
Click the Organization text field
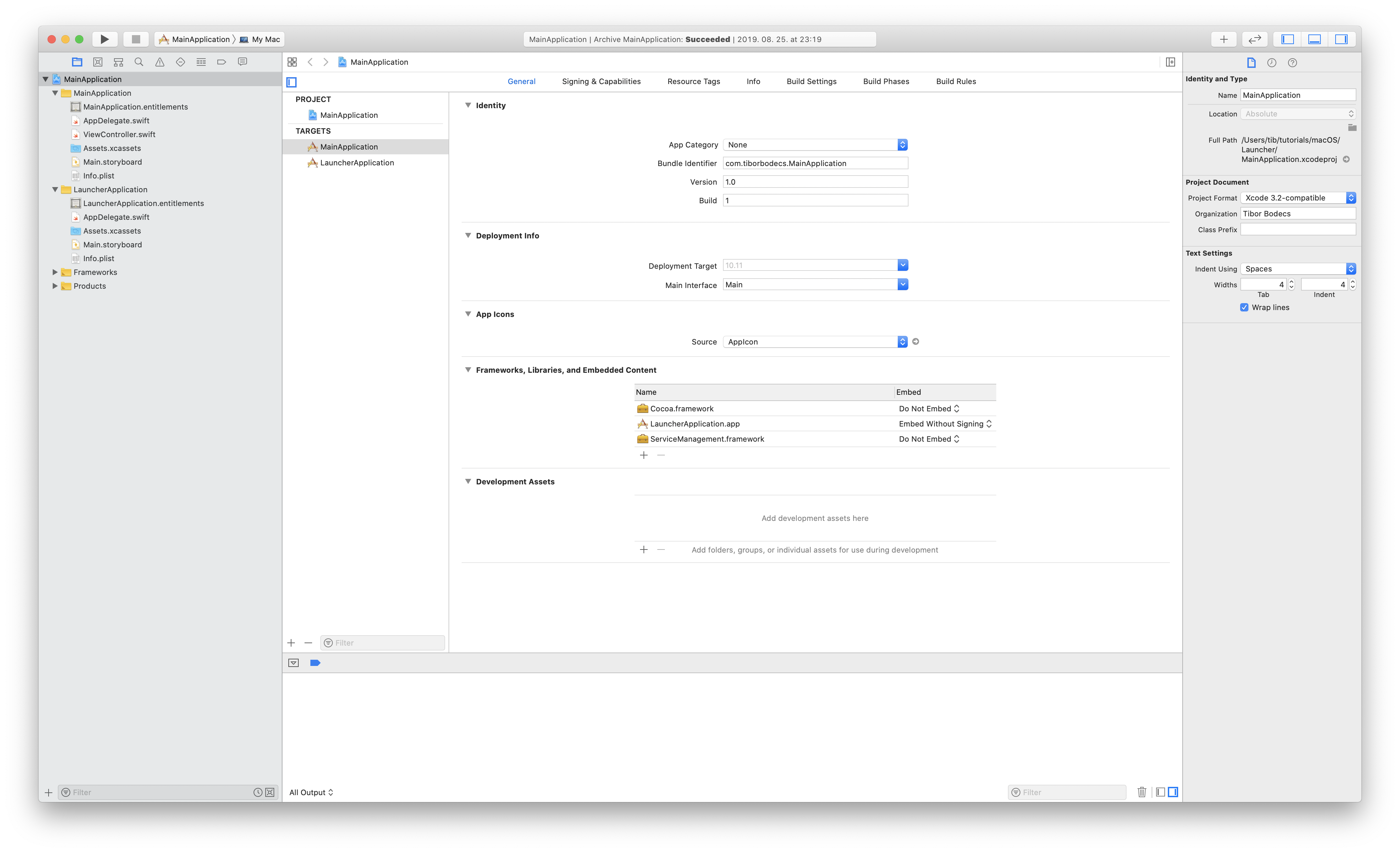1298,214
